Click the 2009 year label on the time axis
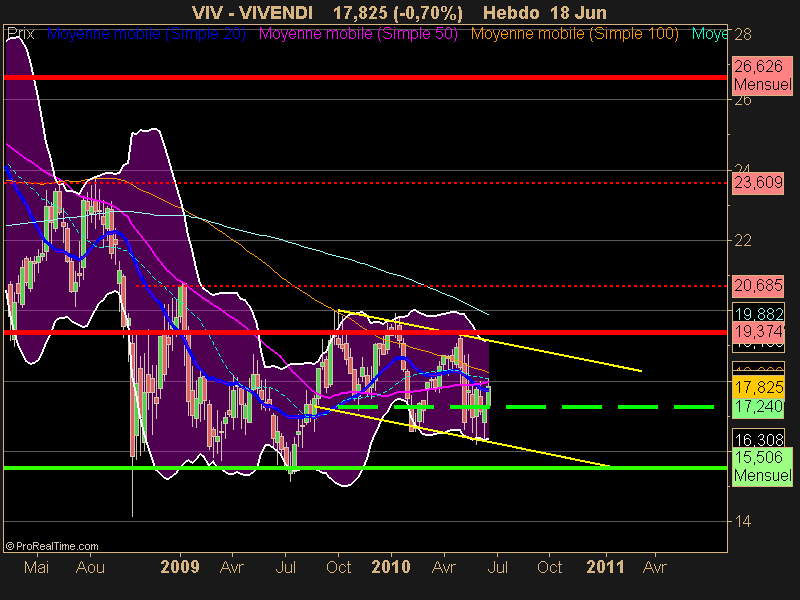Image resolution: width=800 pixels, height=600 pixels. click(x=180, y=567)
